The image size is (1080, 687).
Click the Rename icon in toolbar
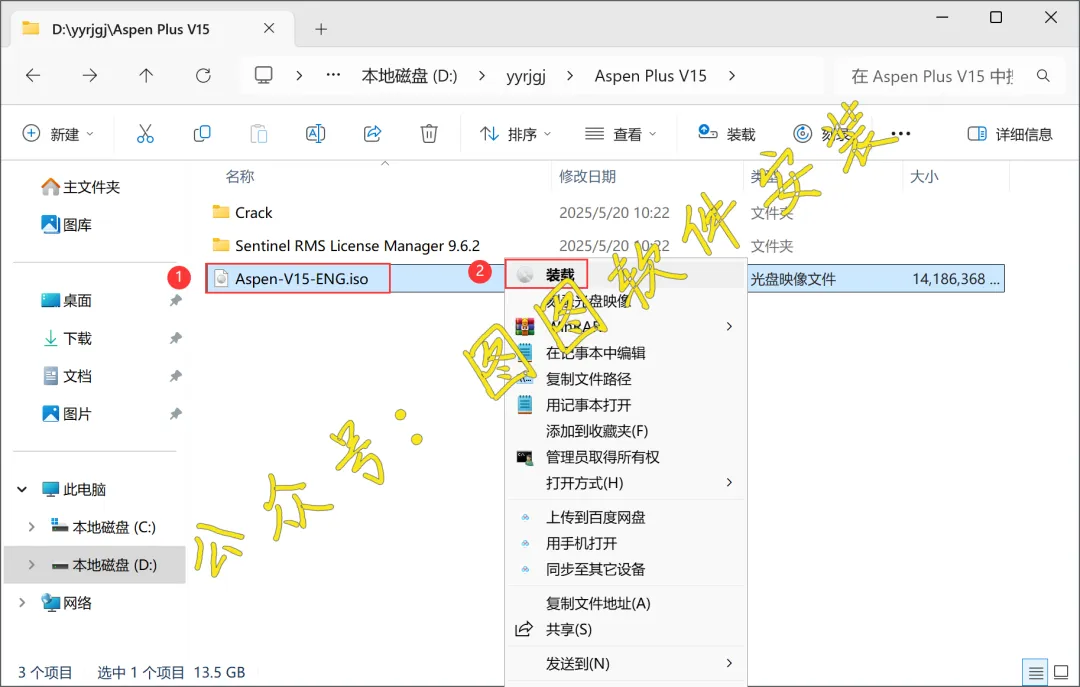315,134
